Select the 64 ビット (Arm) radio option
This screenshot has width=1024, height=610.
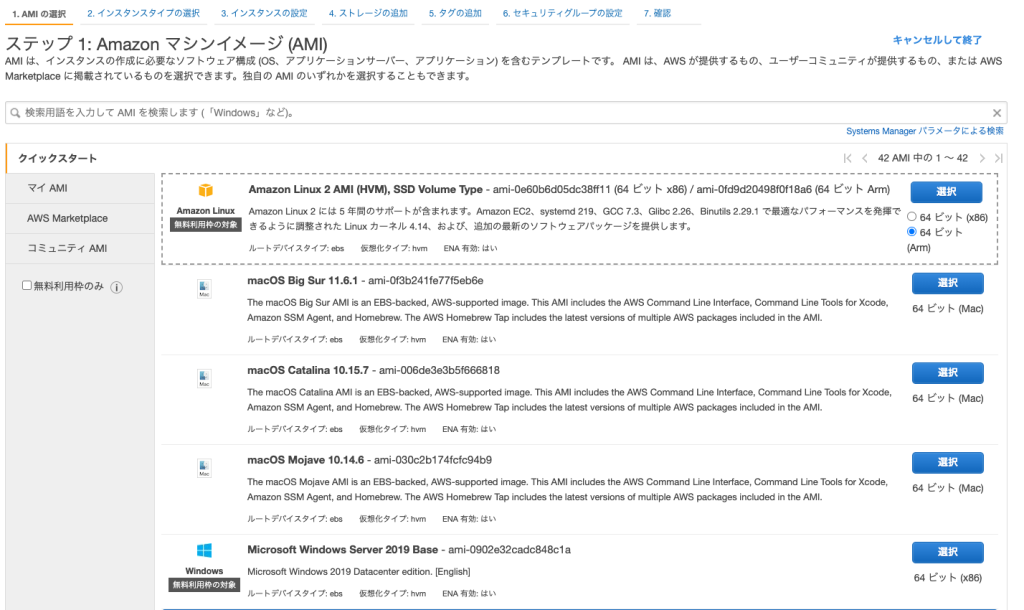coord(912,232)
